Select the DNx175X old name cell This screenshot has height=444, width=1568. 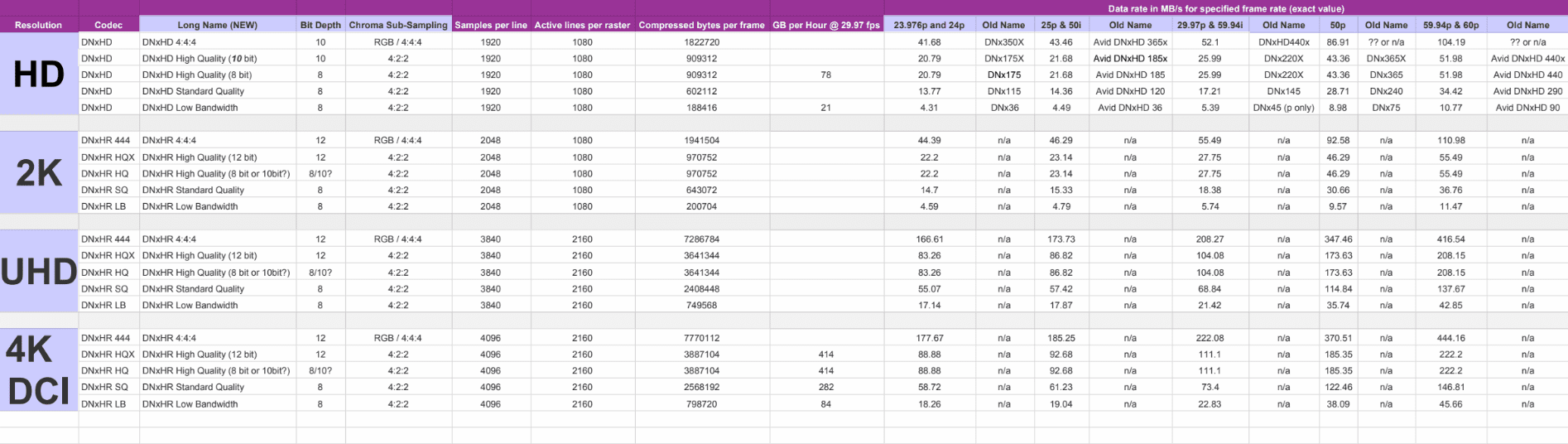pyautogui.click(x=1004, y=58)
